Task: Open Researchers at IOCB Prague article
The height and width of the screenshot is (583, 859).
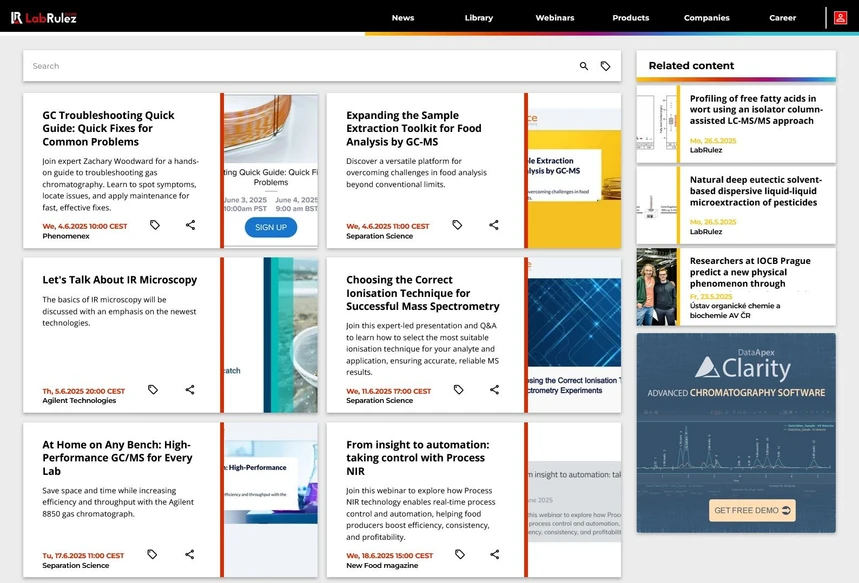Action: click(x=750, y=272)
